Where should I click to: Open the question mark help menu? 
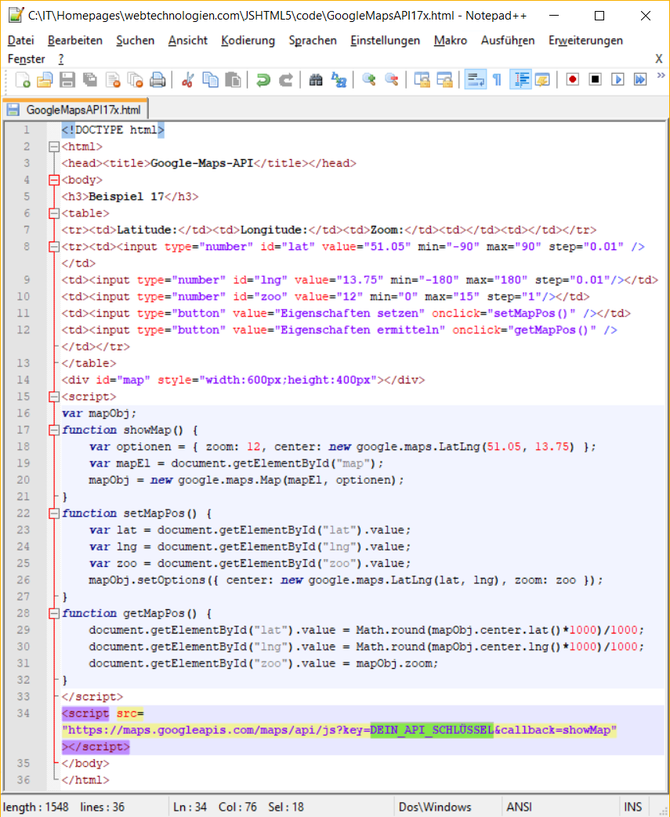click(61, 59)
